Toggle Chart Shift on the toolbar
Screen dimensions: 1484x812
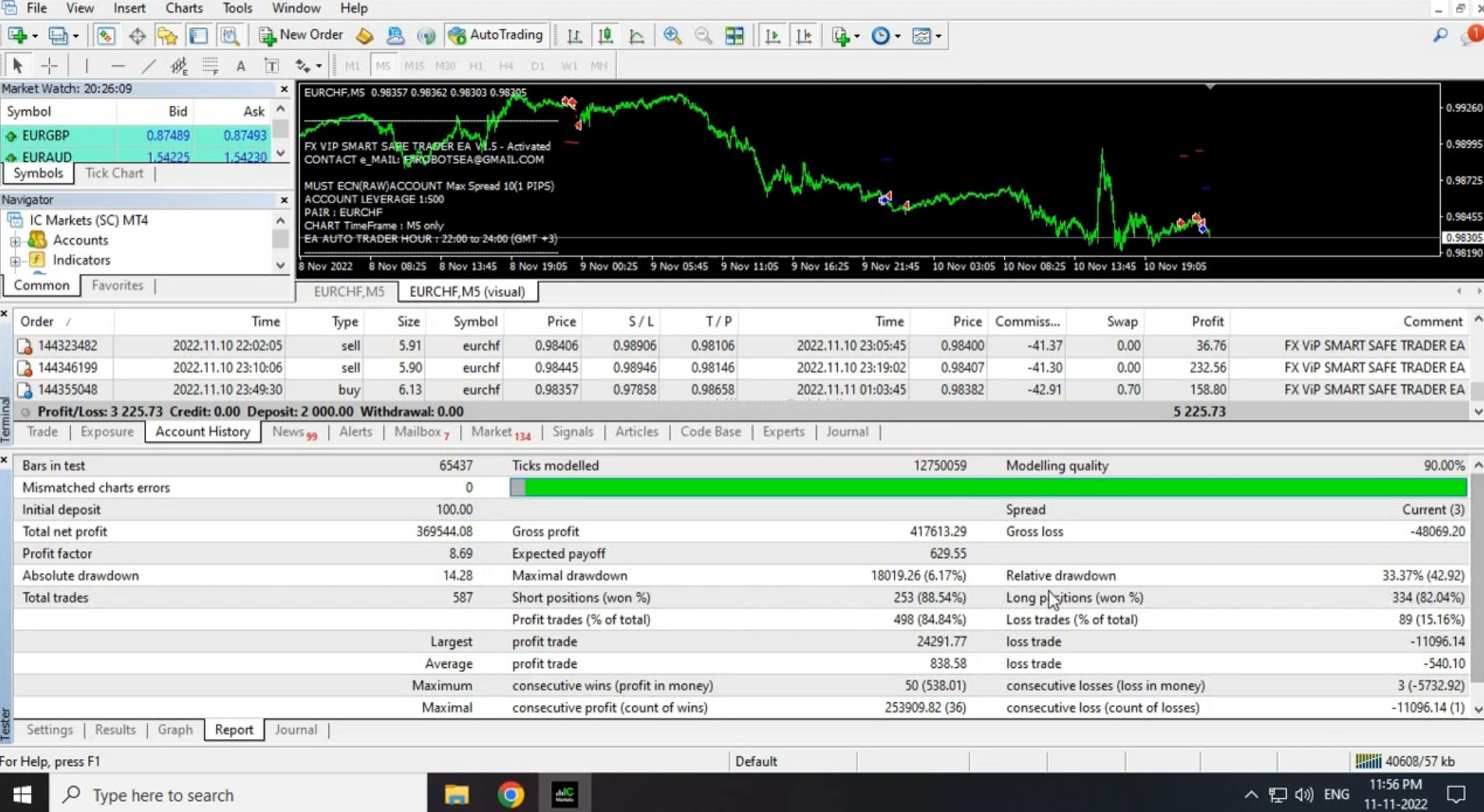(x=804, y=36)
